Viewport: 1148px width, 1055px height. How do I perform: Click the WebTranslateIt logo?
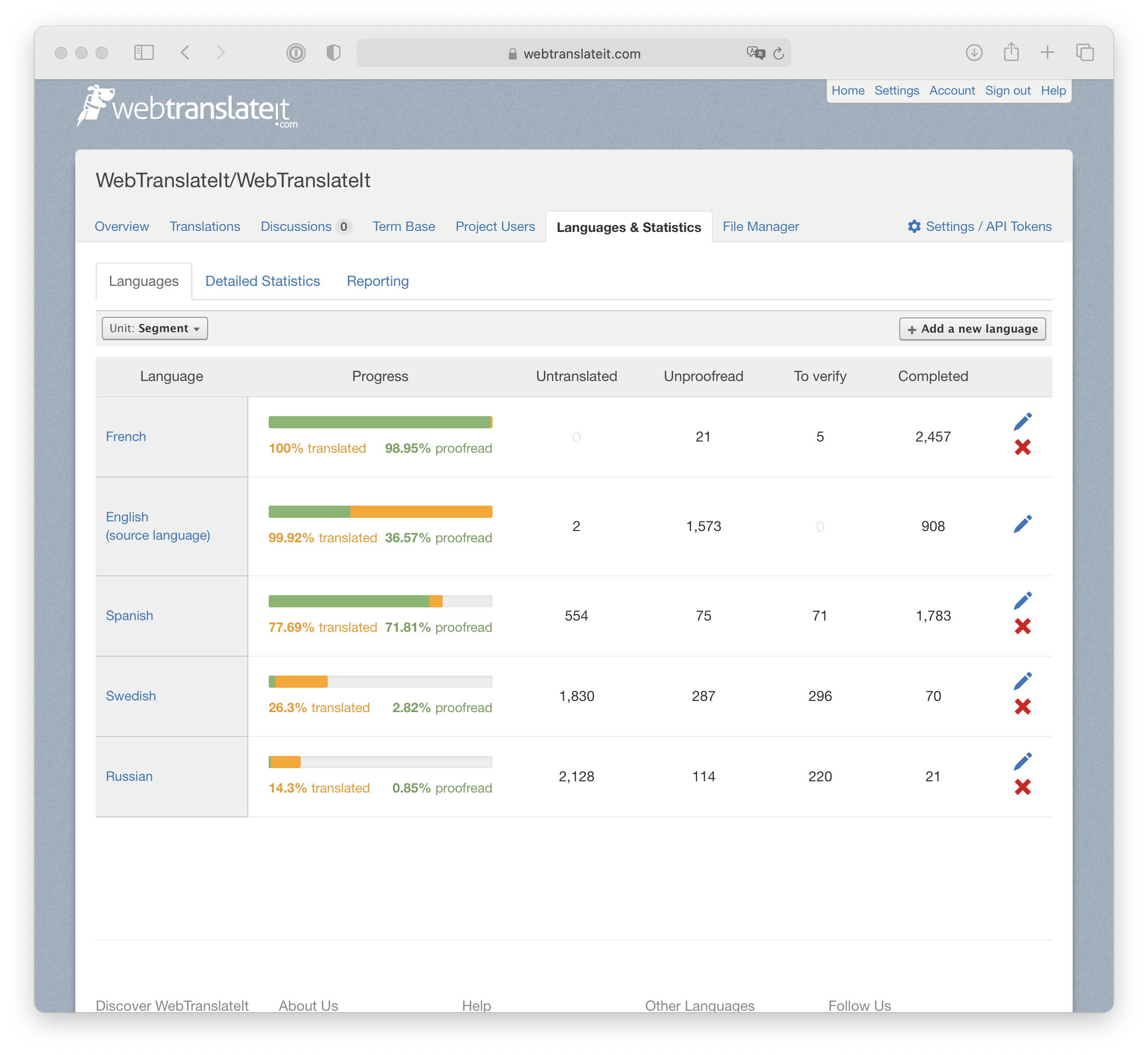click(x=187, y=107)
